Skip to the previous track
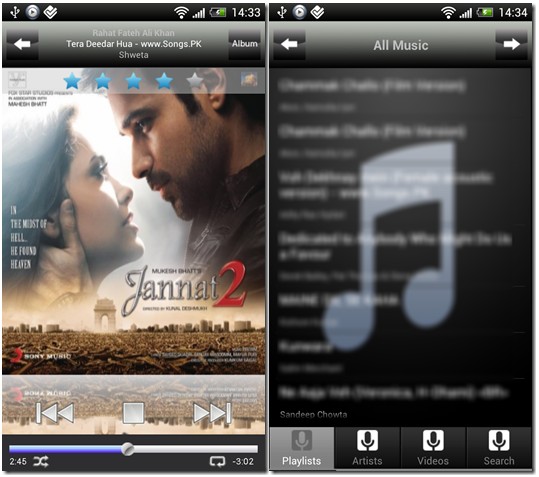The height and width of the screenshot is (477, 539). point(55,412)
